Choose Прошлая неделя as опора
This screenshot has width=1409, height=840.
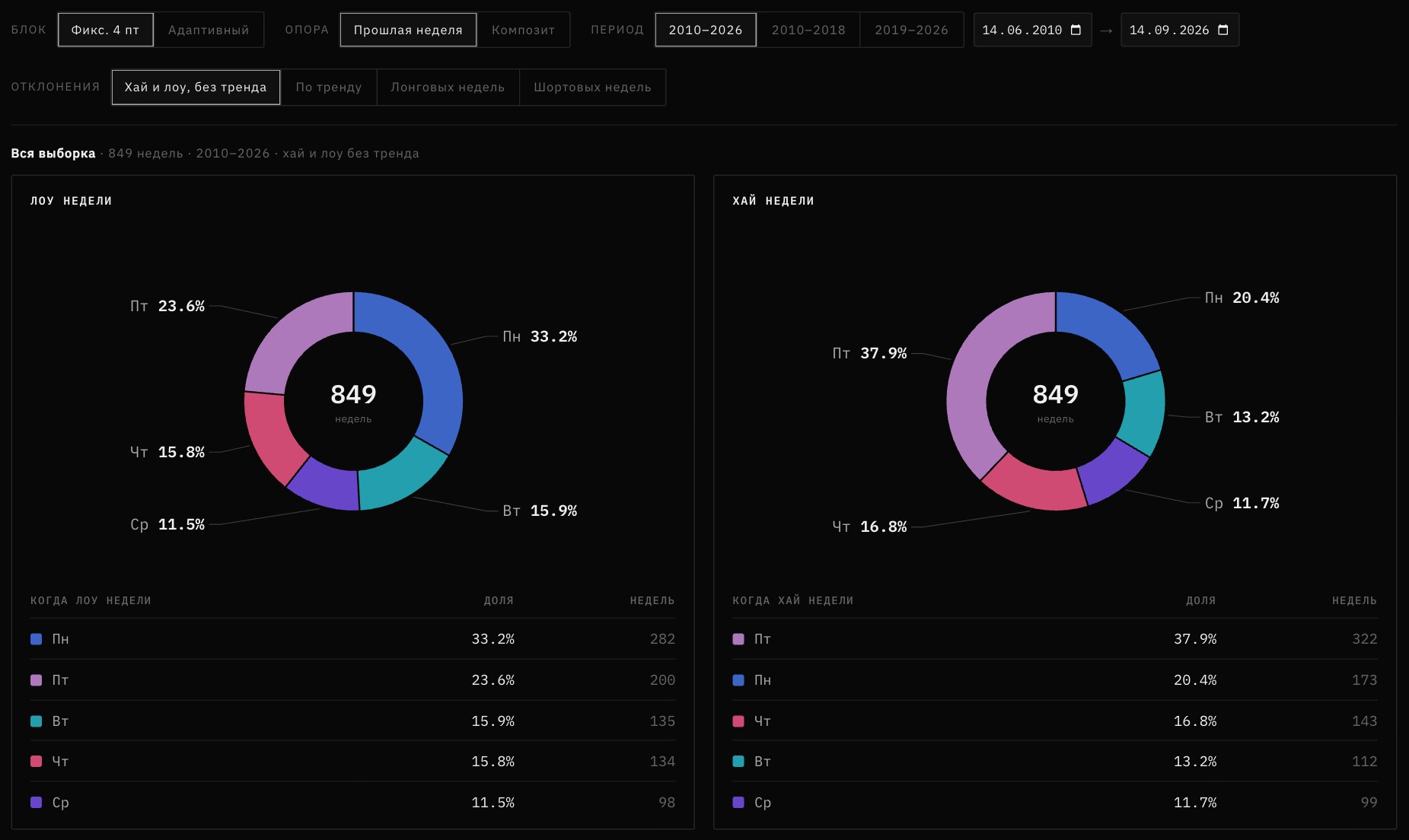coord(408,30)
